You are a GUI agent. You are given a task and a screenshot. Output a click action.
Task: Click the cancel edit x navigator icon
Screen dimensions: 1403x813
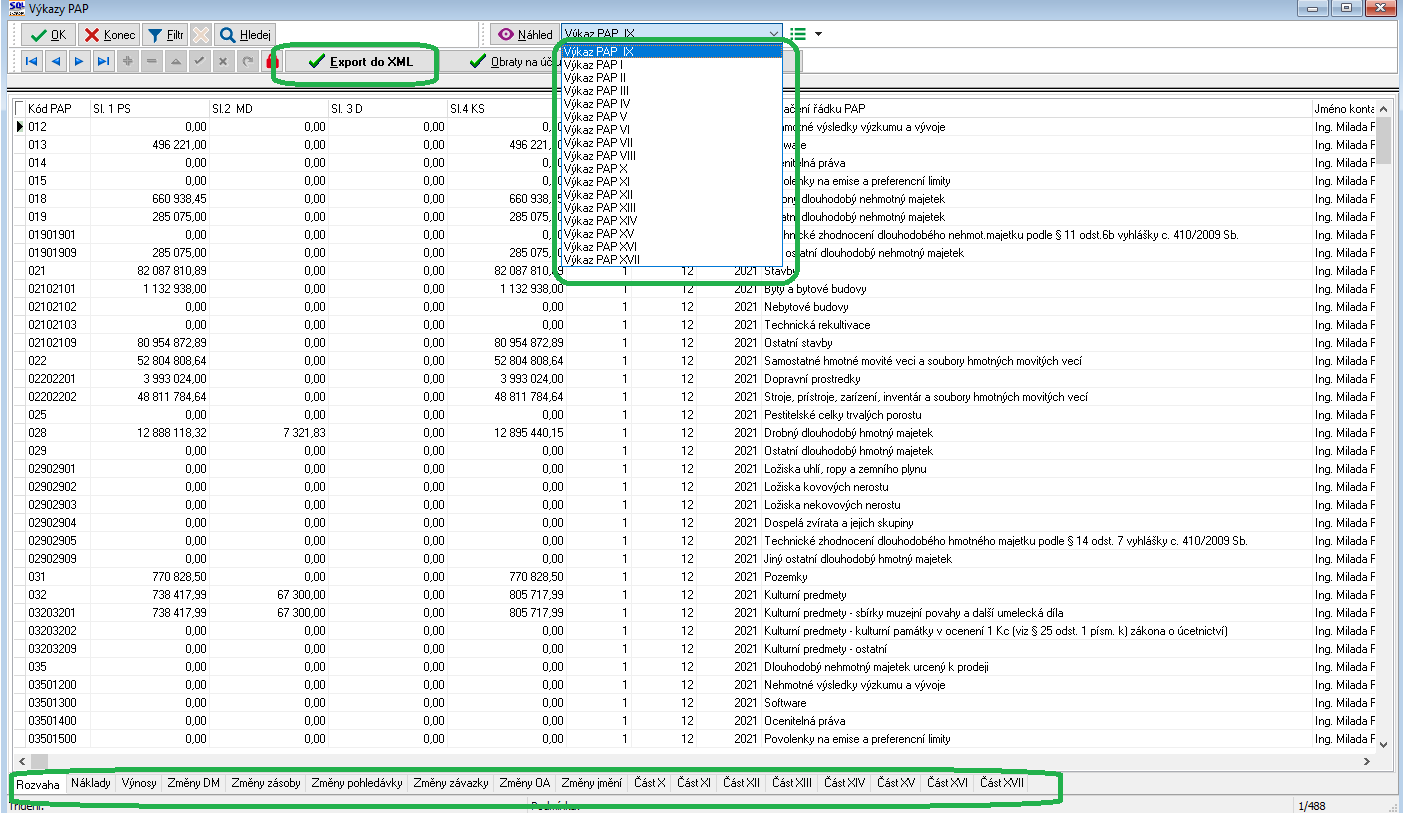[223, 62]
